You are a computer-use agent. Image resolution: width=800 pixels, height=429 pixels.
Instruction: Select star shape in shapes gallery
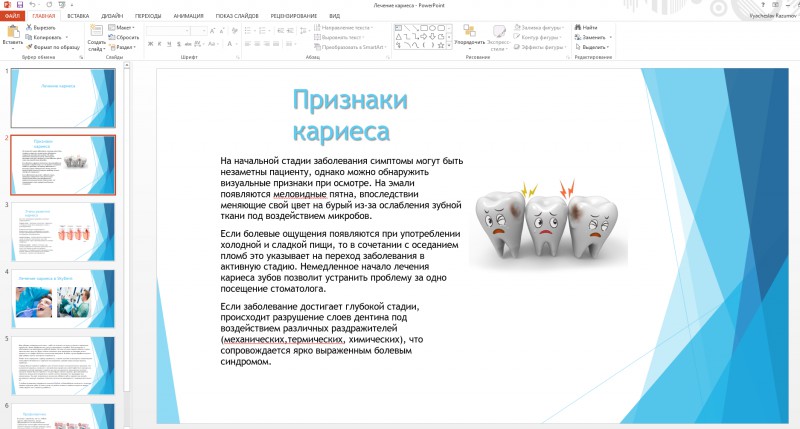pos(441,45)
